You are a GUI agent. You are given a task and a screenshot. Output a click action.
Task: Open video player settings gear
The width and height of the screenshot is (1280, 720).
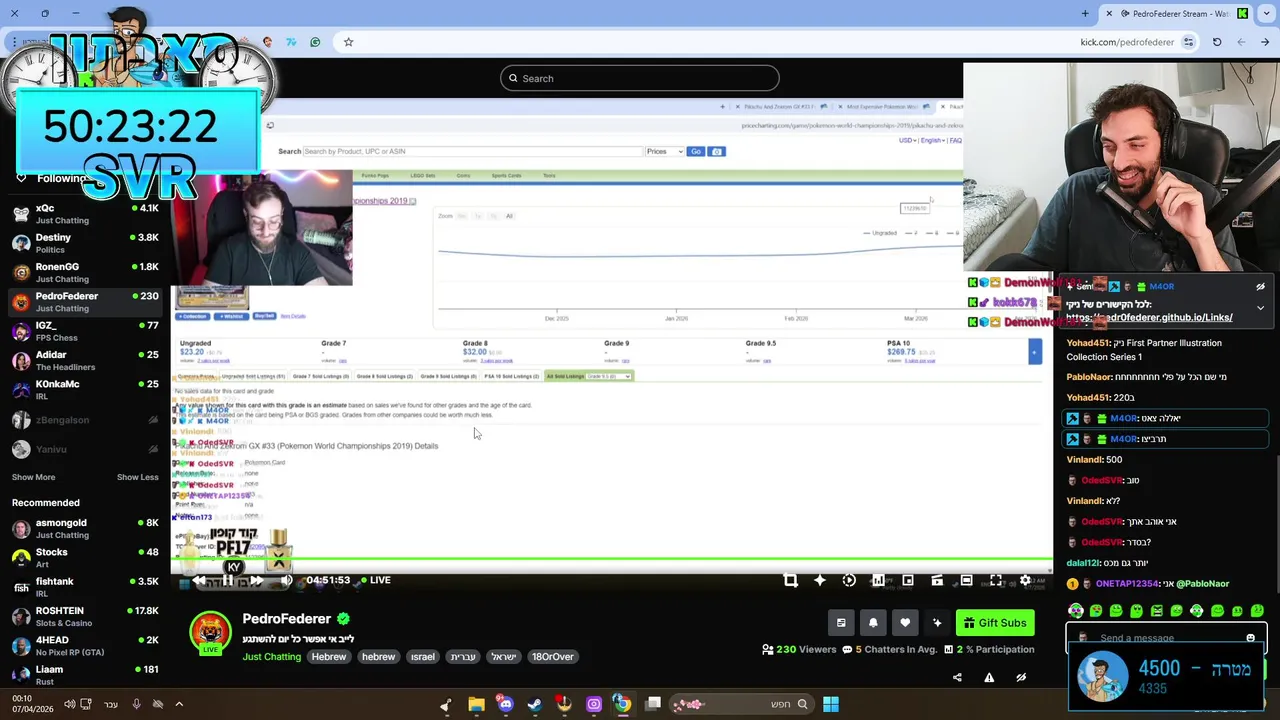(x=1025, y=580)
